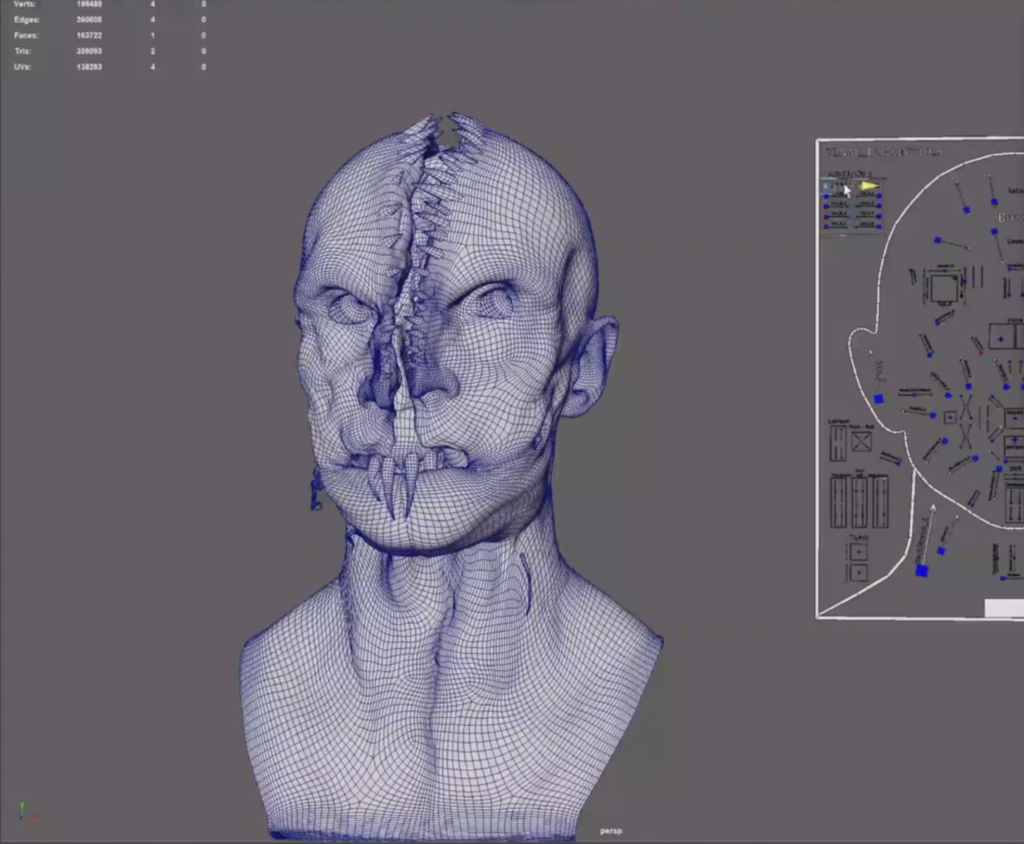Select the Push-Pull crossed box control
This screenshot has width=1024, height=844.
pos(862,441)
